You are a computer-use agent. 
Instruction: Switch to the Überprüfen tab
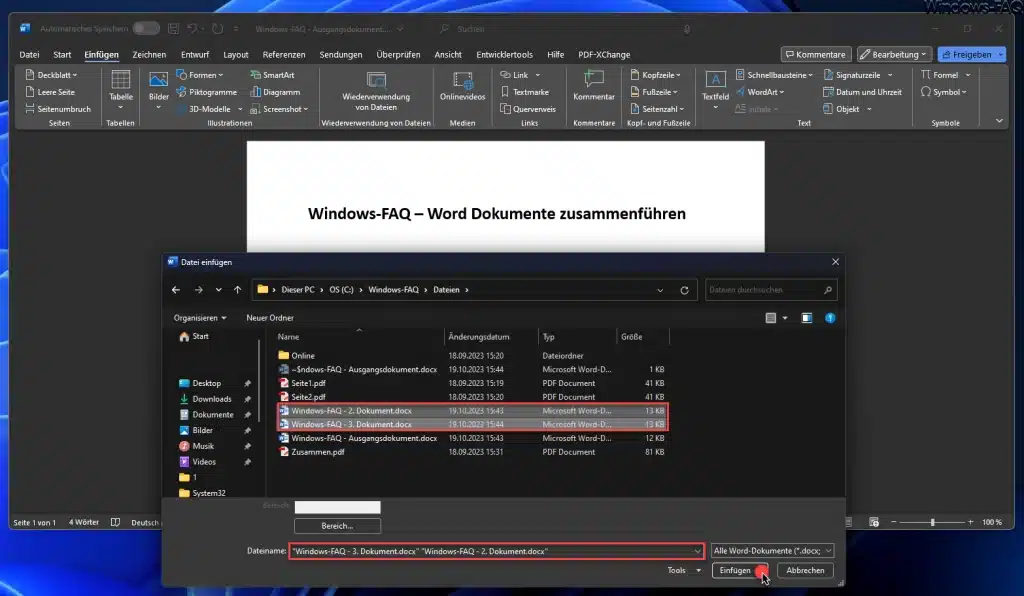point(398,55)
